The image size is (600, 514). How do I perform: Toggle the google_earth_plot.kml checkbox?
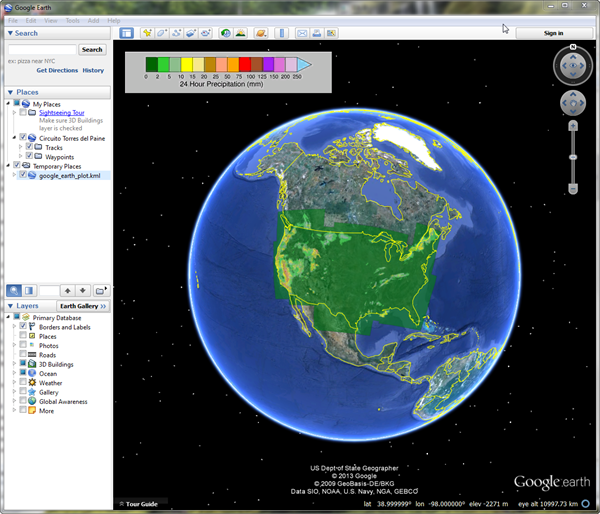(x=22, y=175)
